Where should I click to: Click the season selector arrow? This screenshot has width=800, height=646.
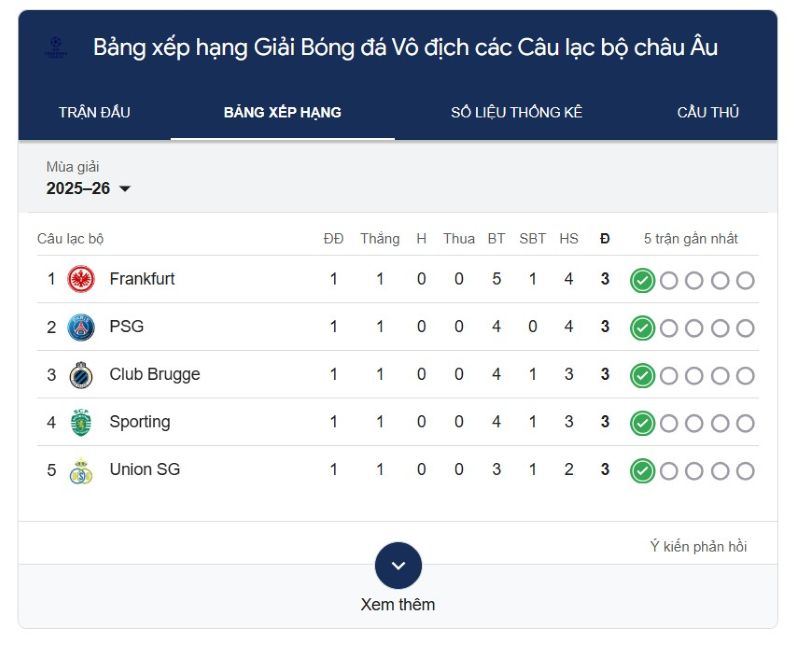click(125, 188)
